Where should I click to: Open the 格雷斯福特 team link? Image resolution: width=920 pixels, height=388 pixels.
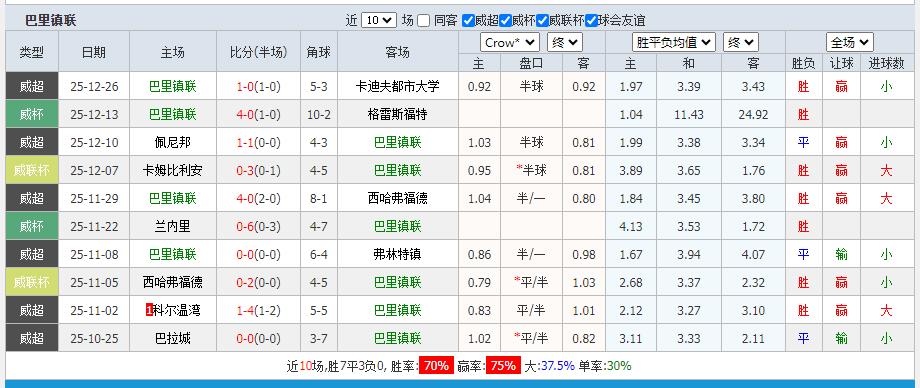pos(397,114)
